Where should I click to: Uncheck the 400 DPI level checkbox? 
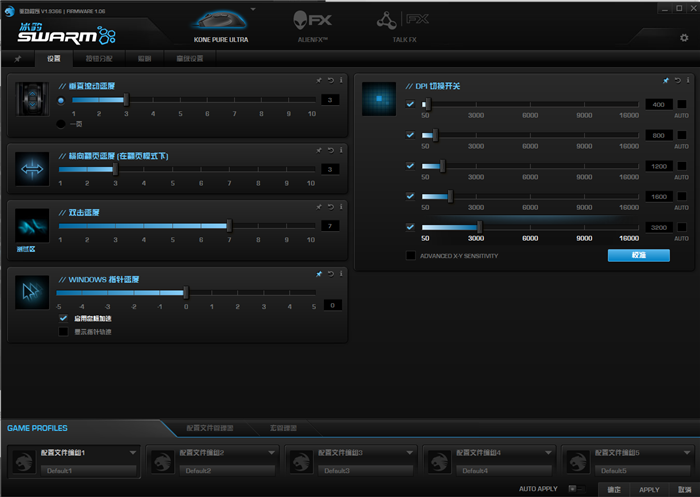click(410, 104)
